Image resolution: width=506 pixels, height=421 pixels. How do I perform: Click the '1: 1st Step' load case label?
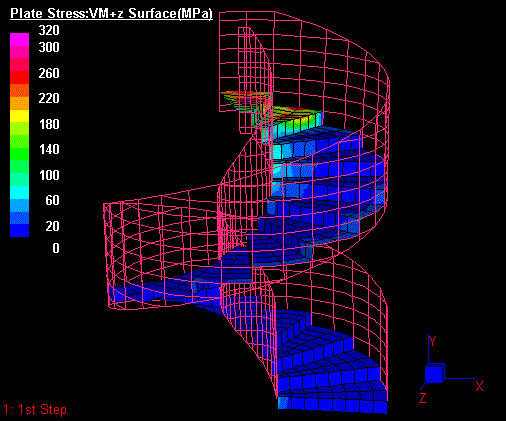(x=35, y=409)
